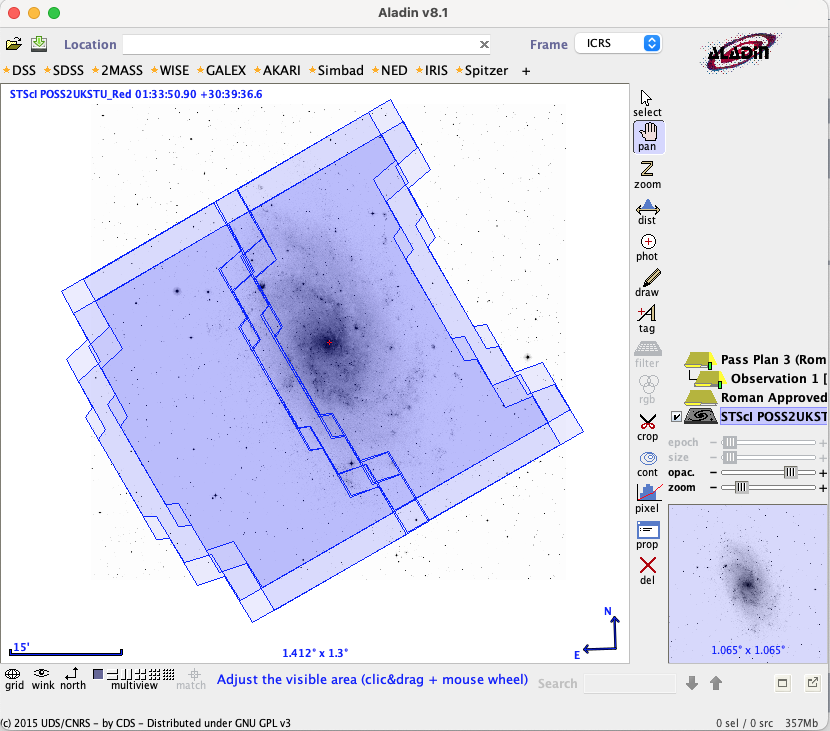Open the Simbad bookmark
This screenshot has height=731, width=830.
pos(340,71)
